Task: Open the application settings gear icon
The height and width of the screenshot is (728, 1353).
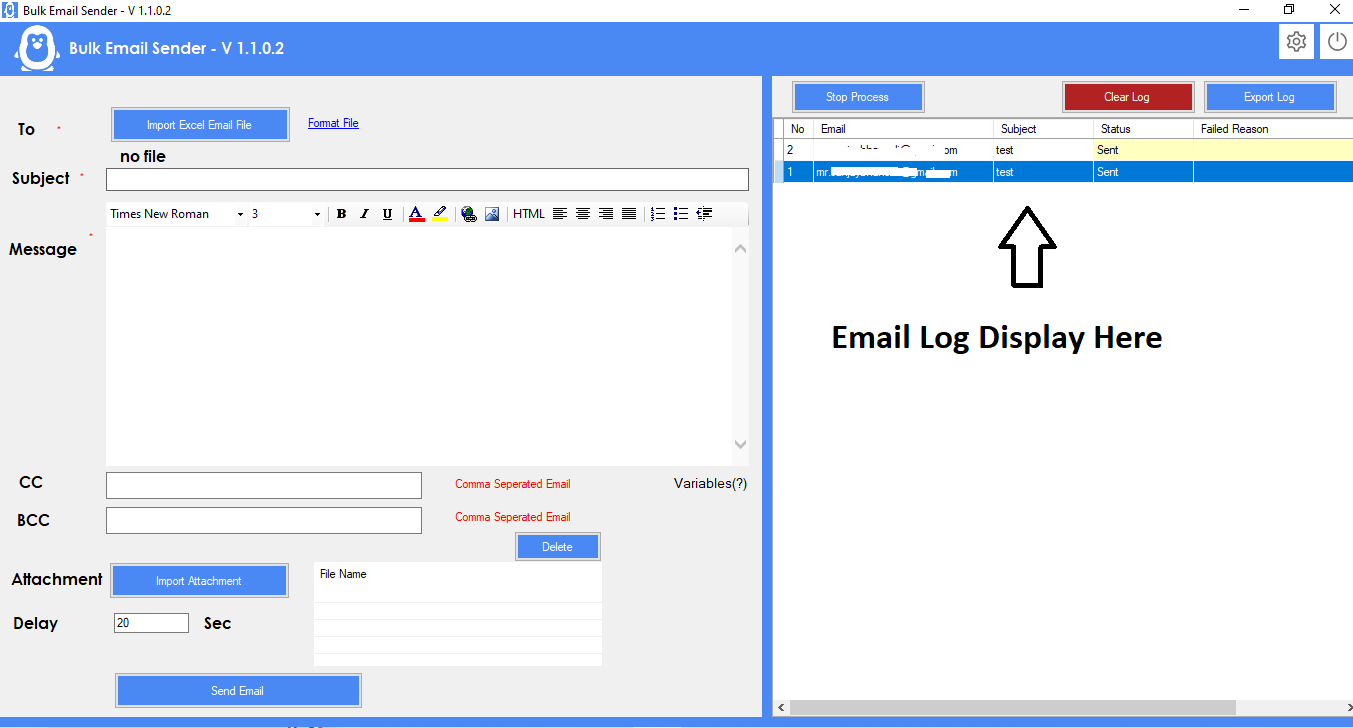Action: tap(1296, 41)
